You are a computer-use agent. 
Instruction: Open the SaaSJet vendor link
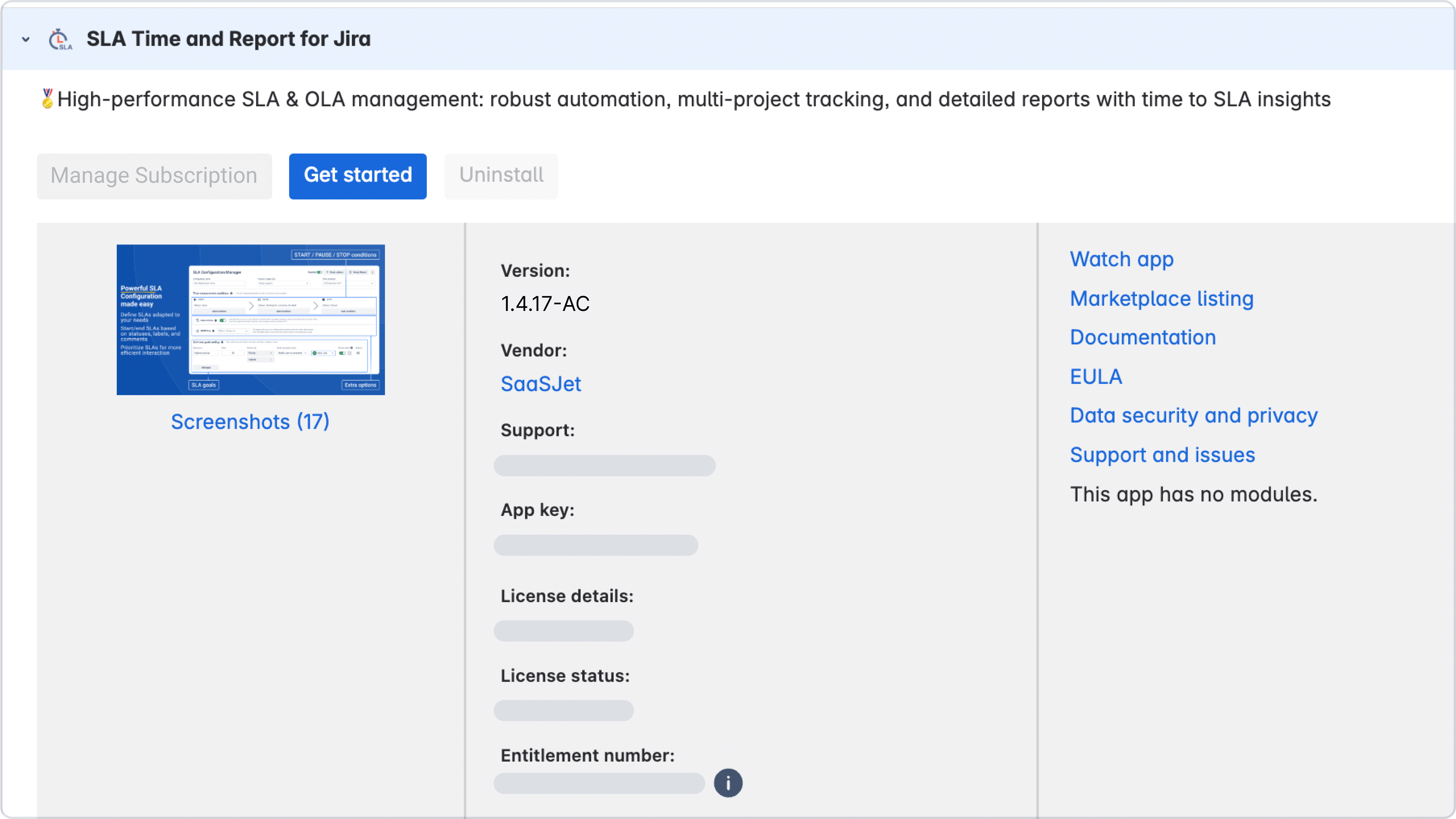[540, 384]
